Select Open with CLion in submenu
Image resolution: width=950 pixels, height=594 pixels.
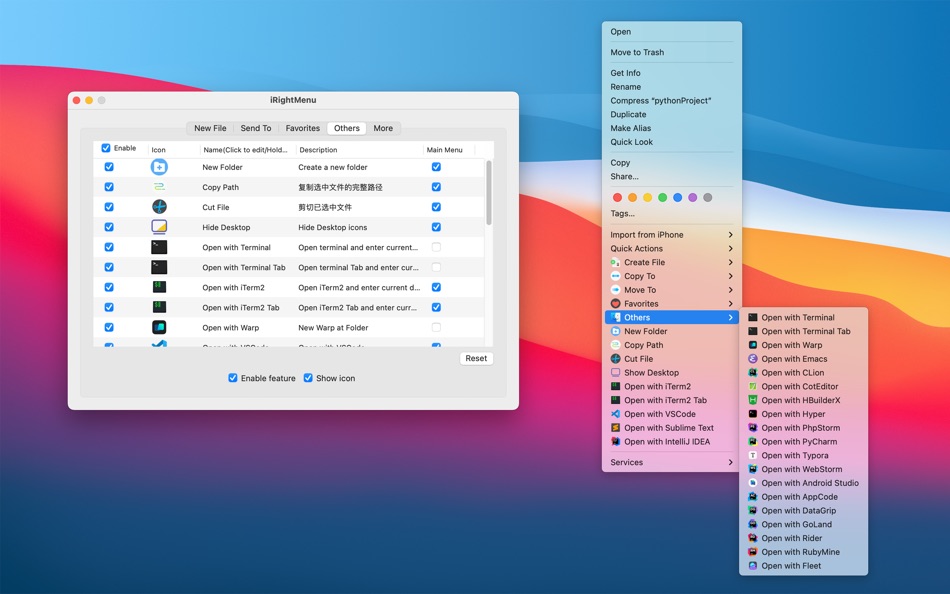(x=803, y=373)
